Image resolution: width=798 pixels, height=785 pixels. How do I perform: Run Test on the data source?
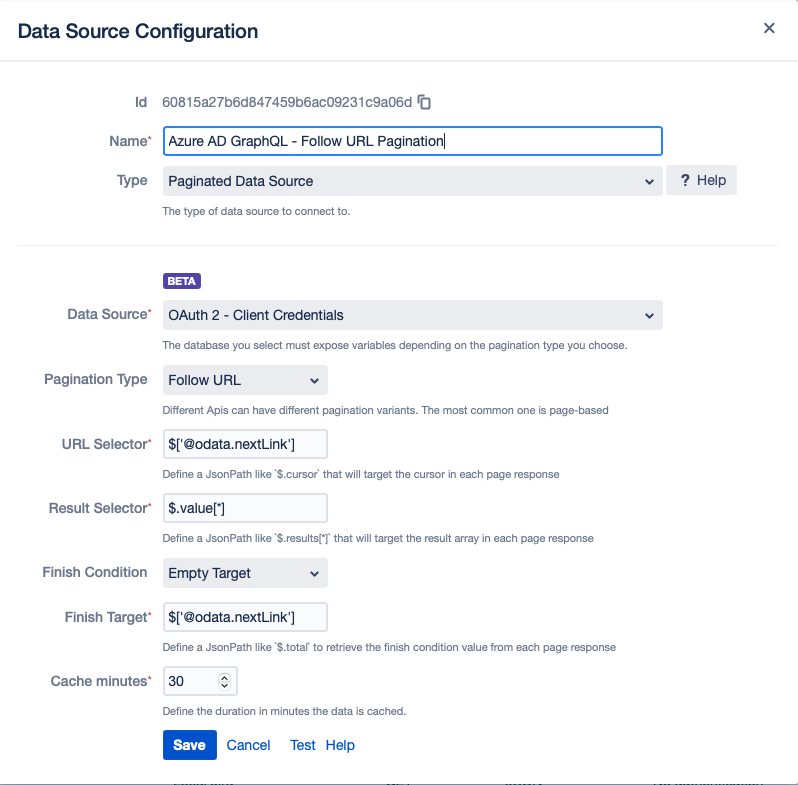click(x=302, y=745)
